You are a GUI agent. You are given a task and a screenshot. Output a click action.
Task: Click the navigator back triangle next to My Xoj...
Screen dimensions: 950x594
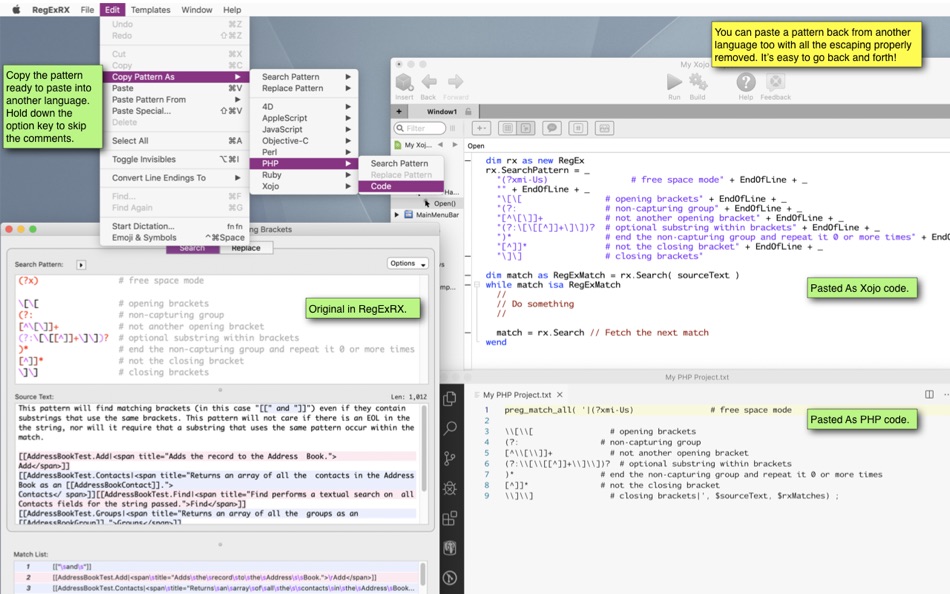click(440, 145)
